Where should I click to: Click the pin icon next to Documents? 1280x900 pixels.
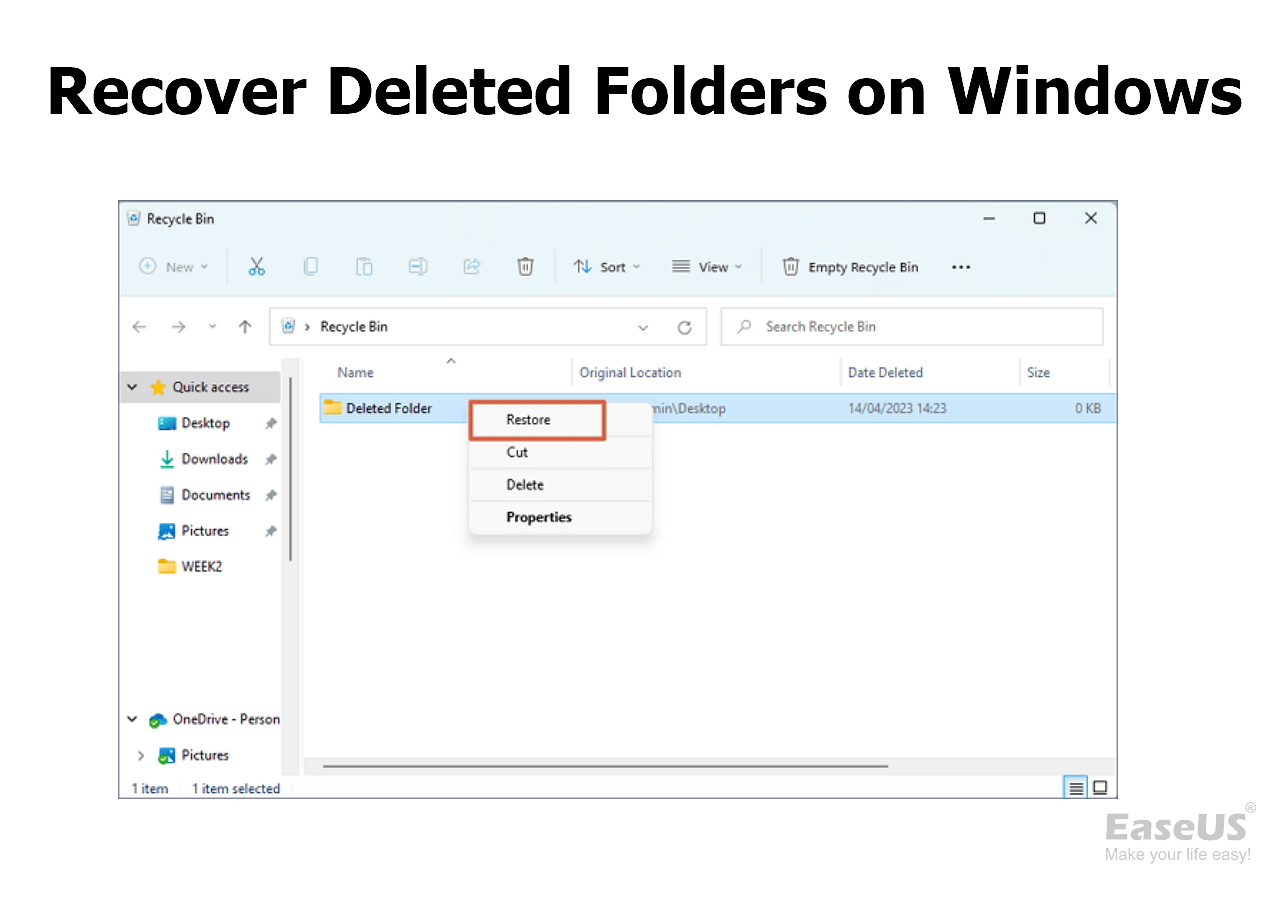270,496
